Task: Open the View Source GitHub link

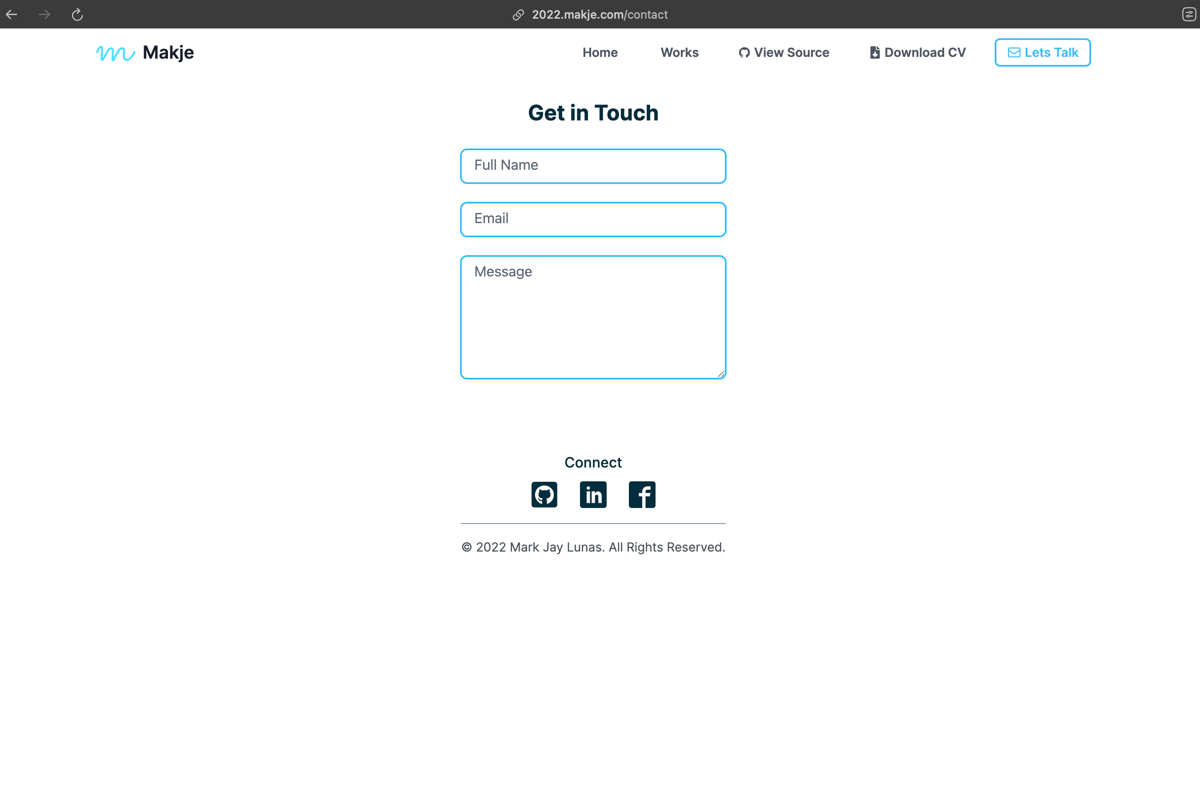Action: [784, 52]
